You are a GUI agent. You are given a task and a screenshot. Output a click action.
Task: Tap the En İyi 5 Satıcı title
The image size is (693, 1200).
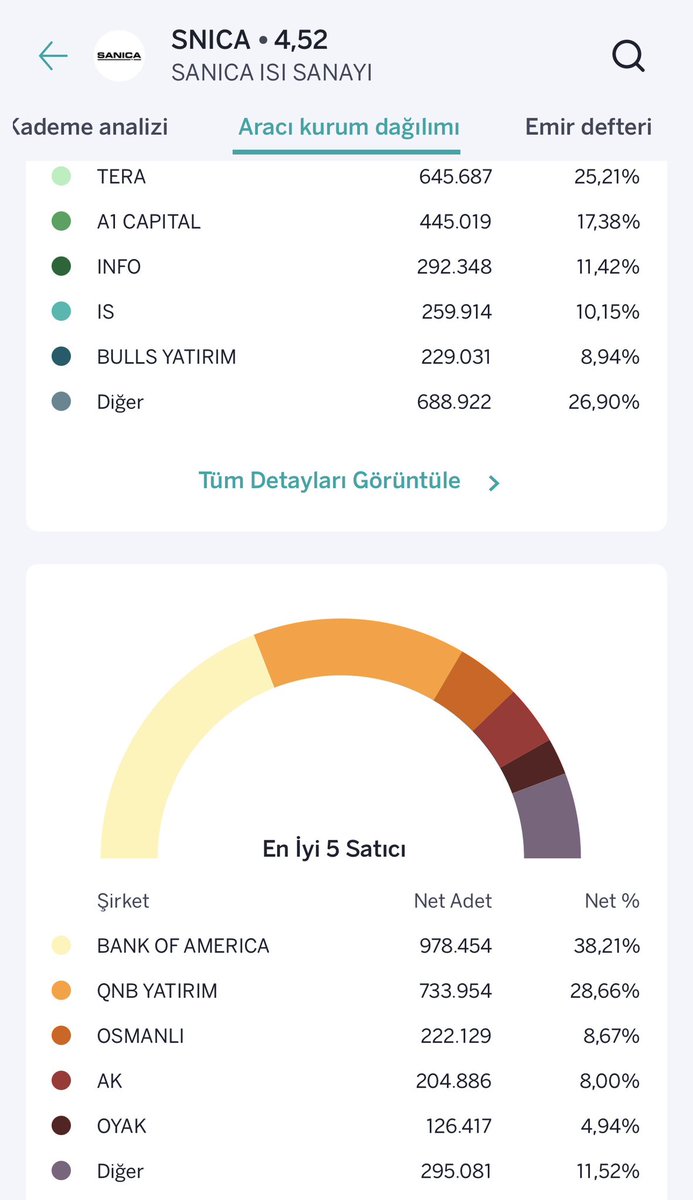click(x=334, y=849)
